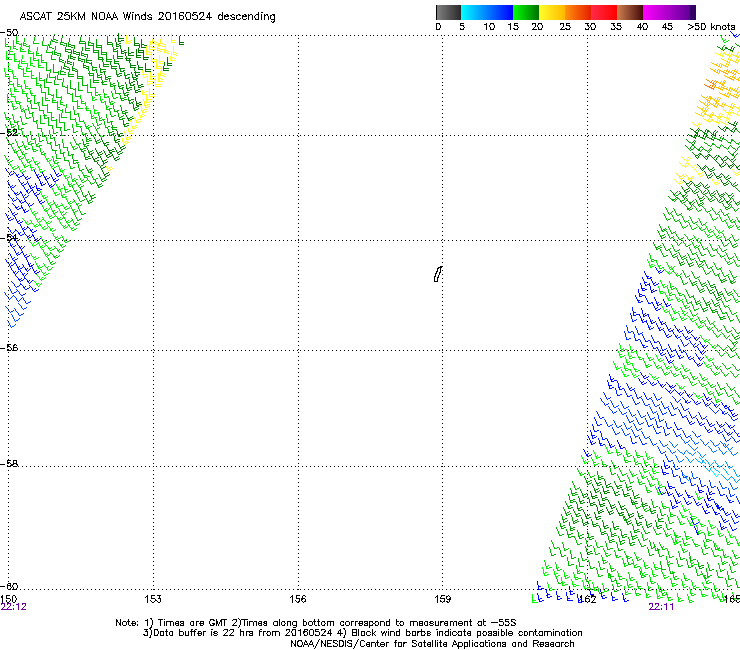Click the gray 0–5 knots legend segment
Screen dimensions: 740x650
448,12
